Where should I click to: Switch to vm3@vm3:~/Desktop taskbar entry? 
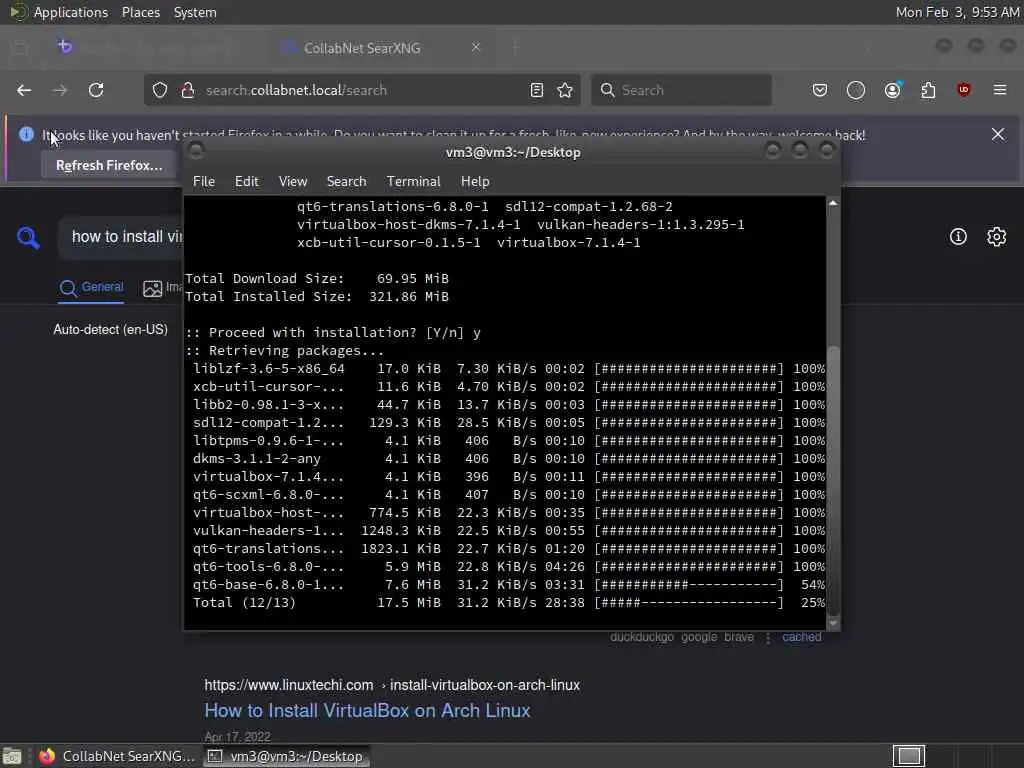point(285,756)
